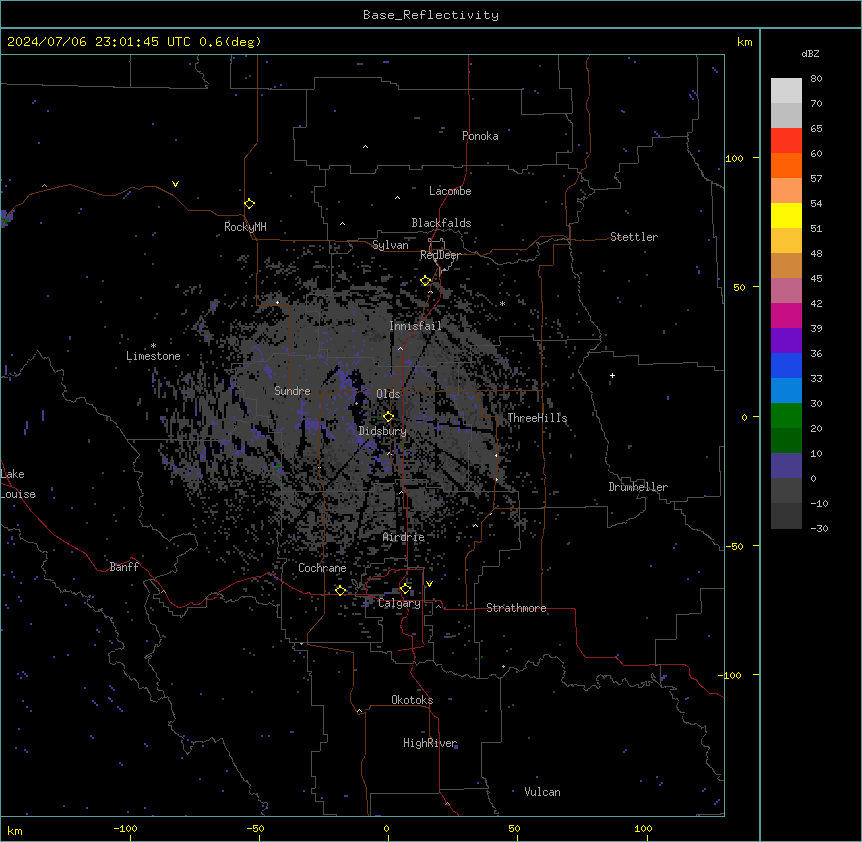Click the Calgary city label
Image resolution: width=862 pixels, height=842 pixels.
click(399, 603)
